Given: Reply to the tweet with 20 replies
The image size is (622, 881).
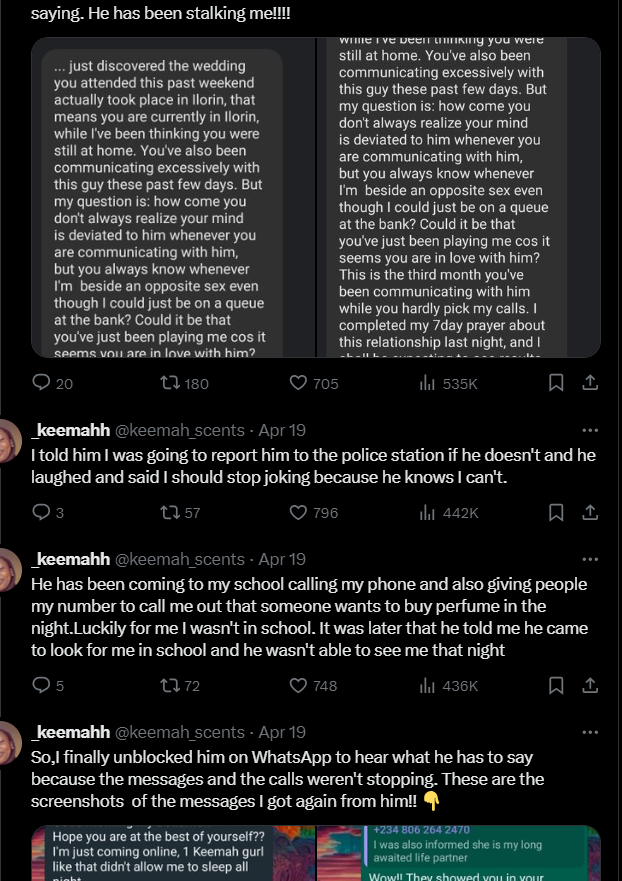Looking at the screenshot, I should pyautogui.click(x=42, y=383).
